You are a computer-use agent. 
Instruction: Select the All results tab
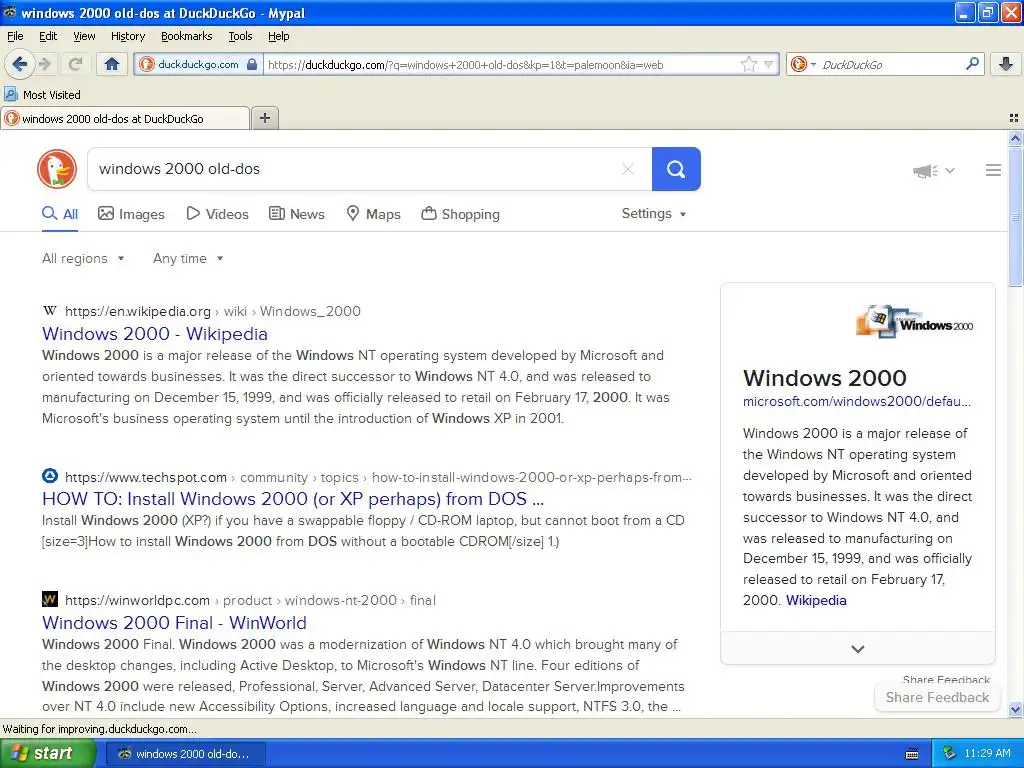[60, 214]
